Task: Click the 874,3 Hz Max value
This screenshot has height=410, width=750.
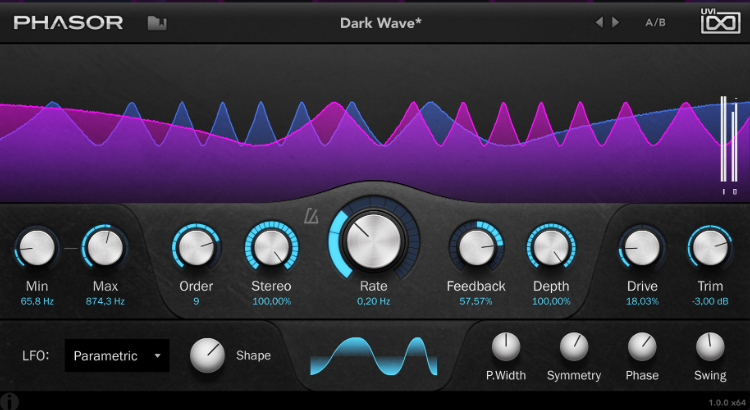Action: click(105, 301)
